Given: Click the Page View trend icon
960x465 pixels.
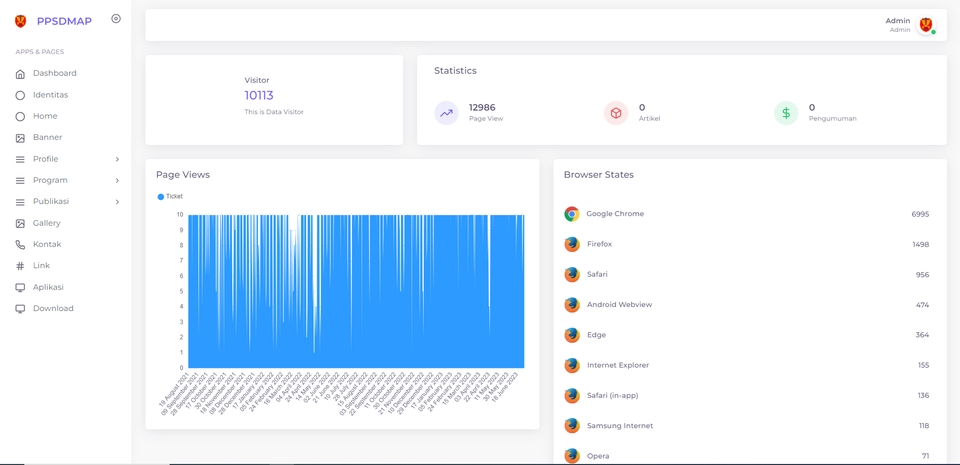Looking at the screenshot, I should [446, 113].
